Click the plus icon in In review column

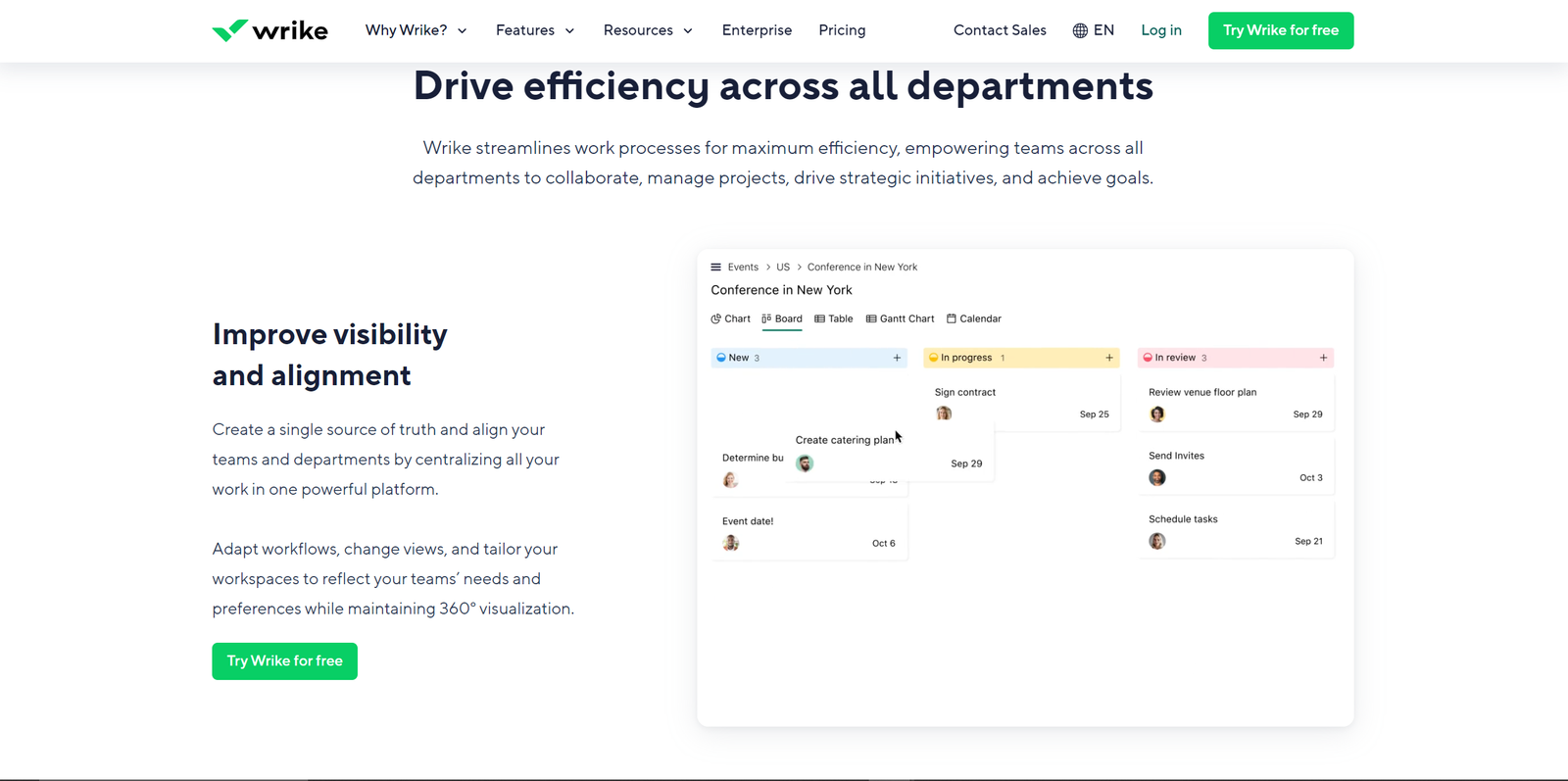pos(1323,358)
